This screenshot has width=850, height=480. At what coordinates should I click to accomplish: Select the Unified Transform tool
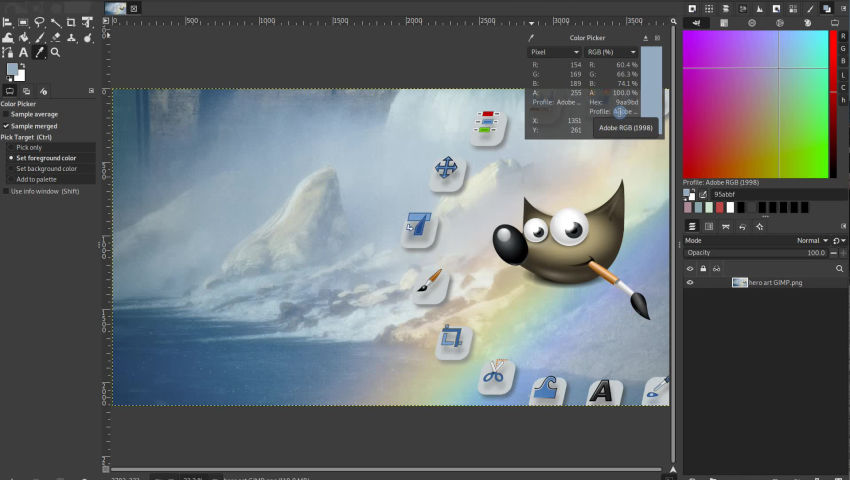[87, 22]
